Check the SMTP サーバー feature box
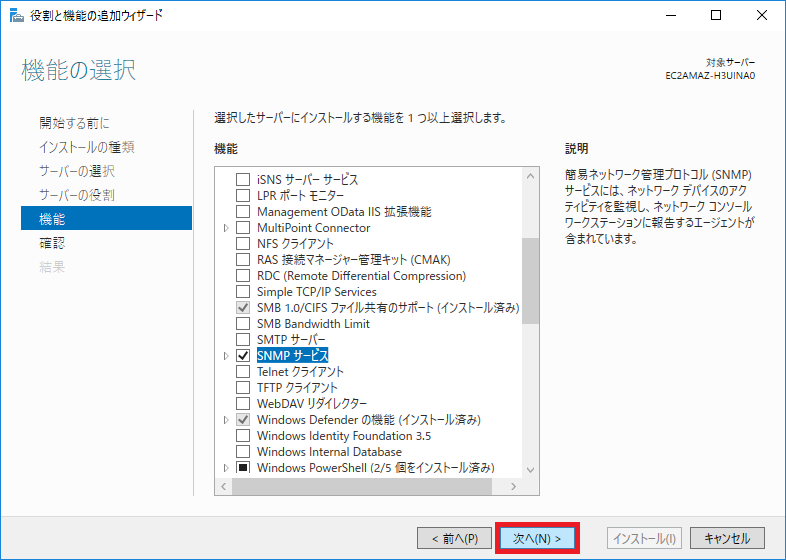Viewport: 786px width, 560px height. pyautogui.click(x=242, y=340)
